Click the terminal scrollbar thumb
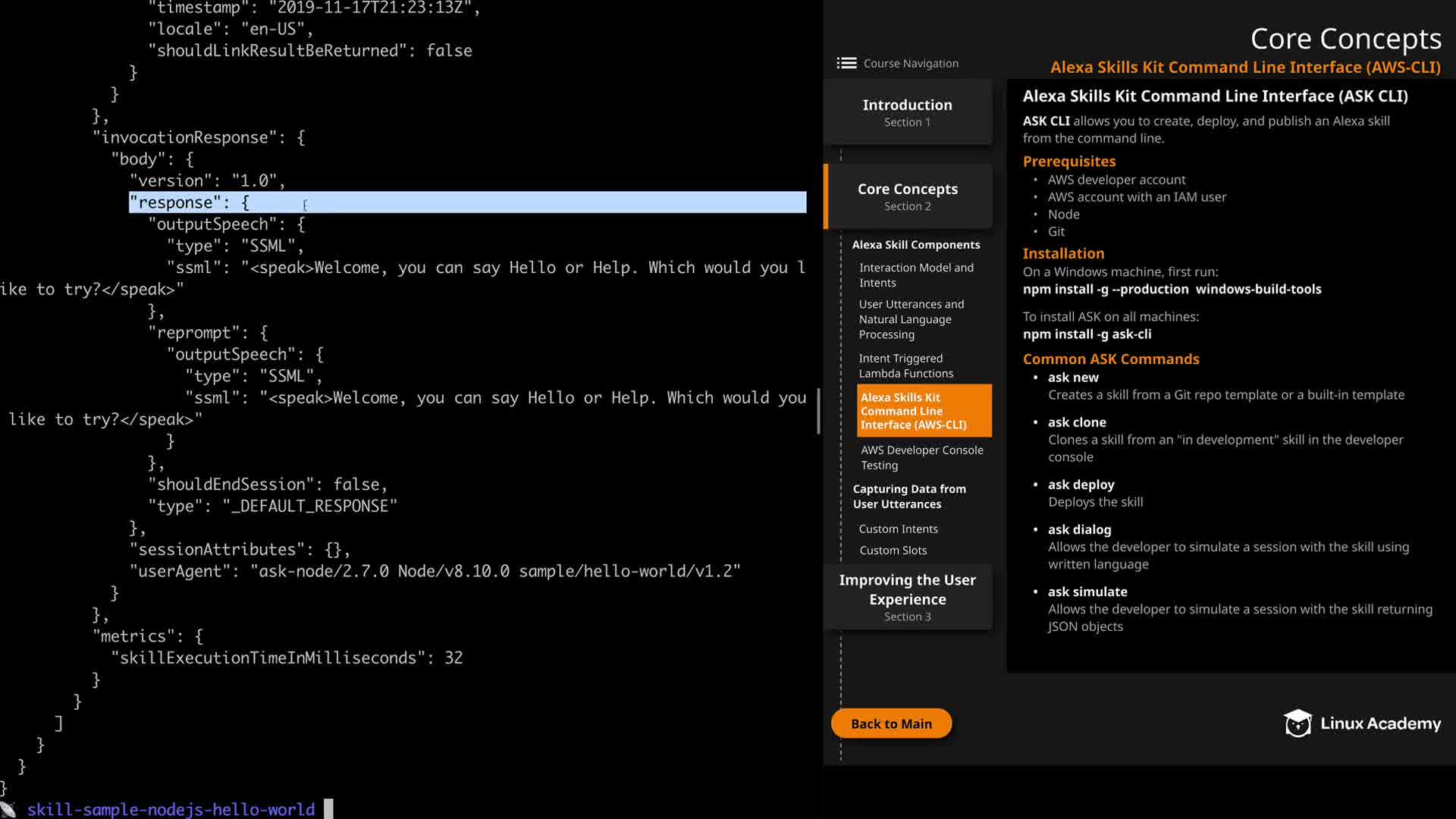 click(818, 411)
